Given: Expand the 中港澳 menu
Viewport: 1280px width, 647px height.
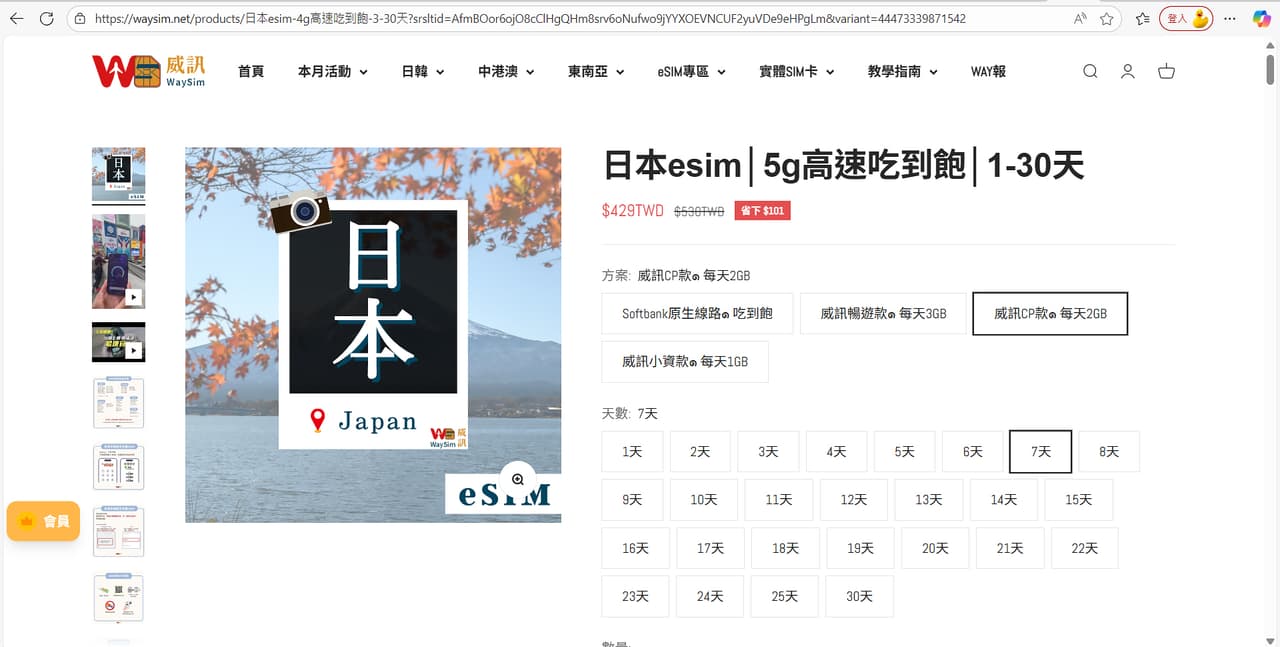Looking at the screenshot, I should [506, 71].
